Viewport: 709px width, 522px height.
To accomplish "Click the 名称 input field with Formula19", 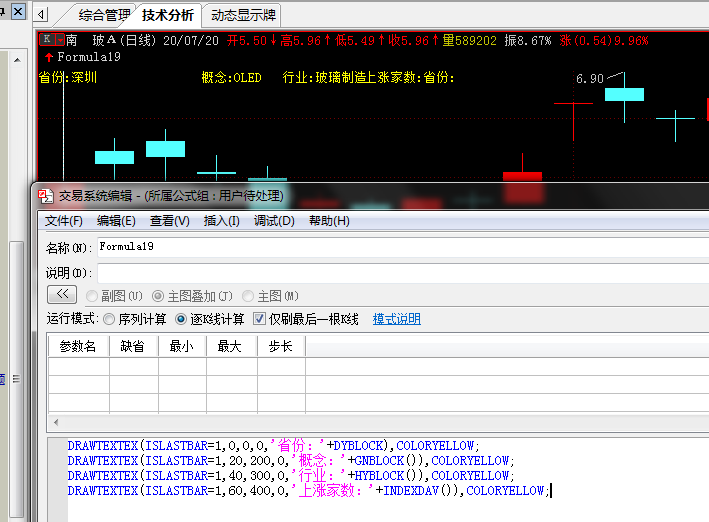I will [403, 247].
